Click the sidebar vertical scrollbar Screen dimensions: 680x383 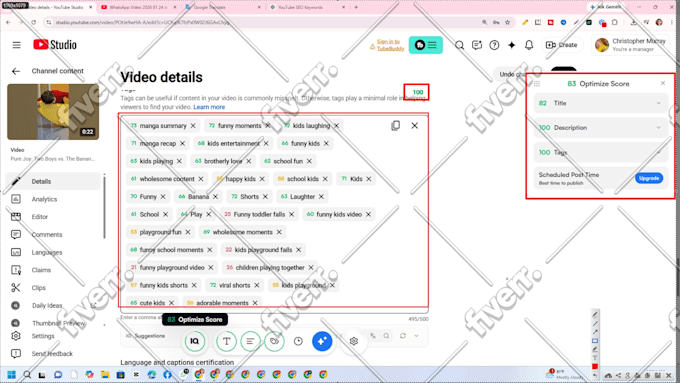(x=104, y=206)
